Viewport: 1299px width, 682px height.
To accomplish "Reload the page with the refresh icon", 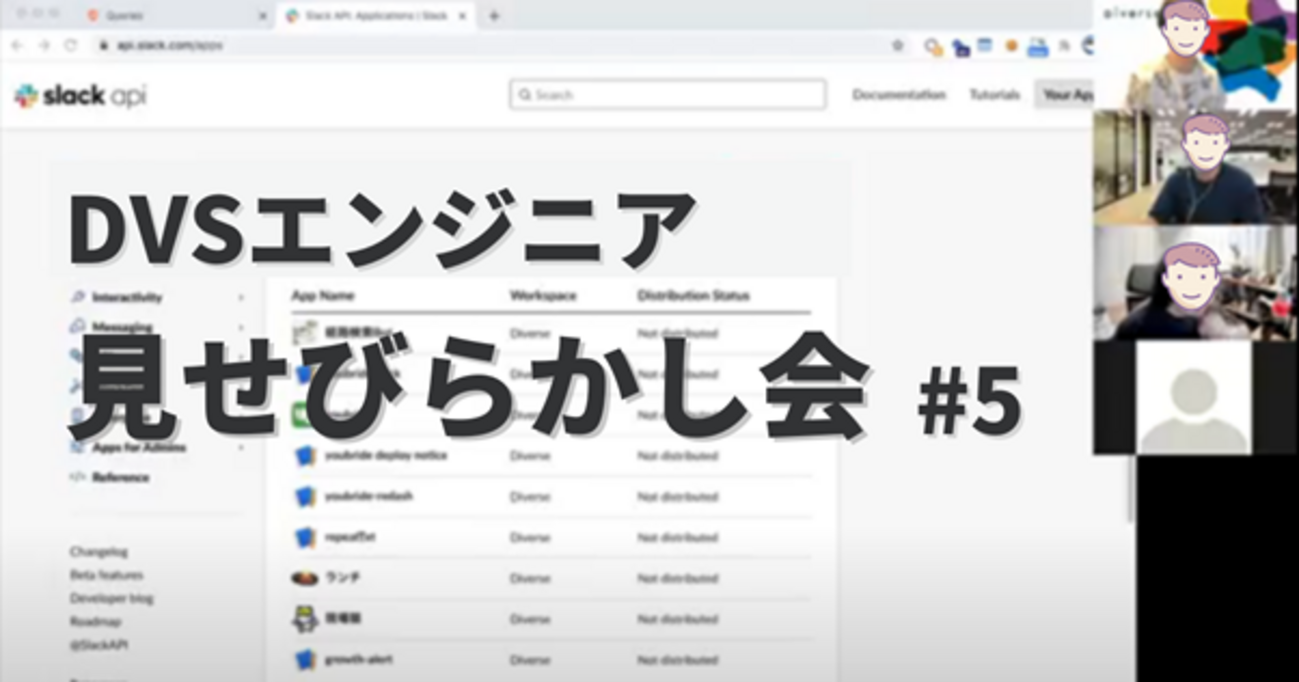I will (x=71, y=46).
